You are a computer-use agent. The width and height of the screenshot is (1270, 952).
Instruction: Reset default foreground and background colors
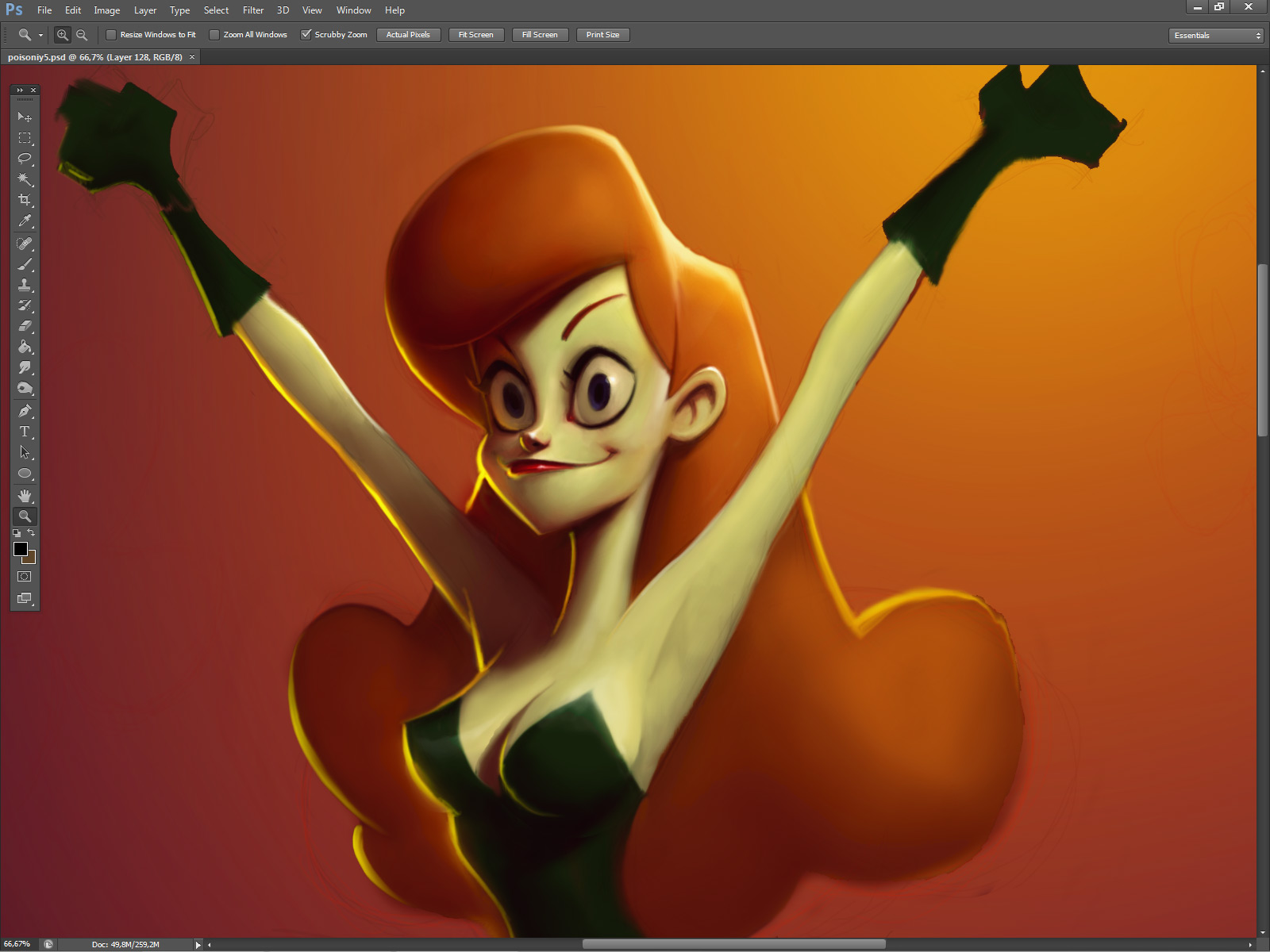tap(17, 533)
